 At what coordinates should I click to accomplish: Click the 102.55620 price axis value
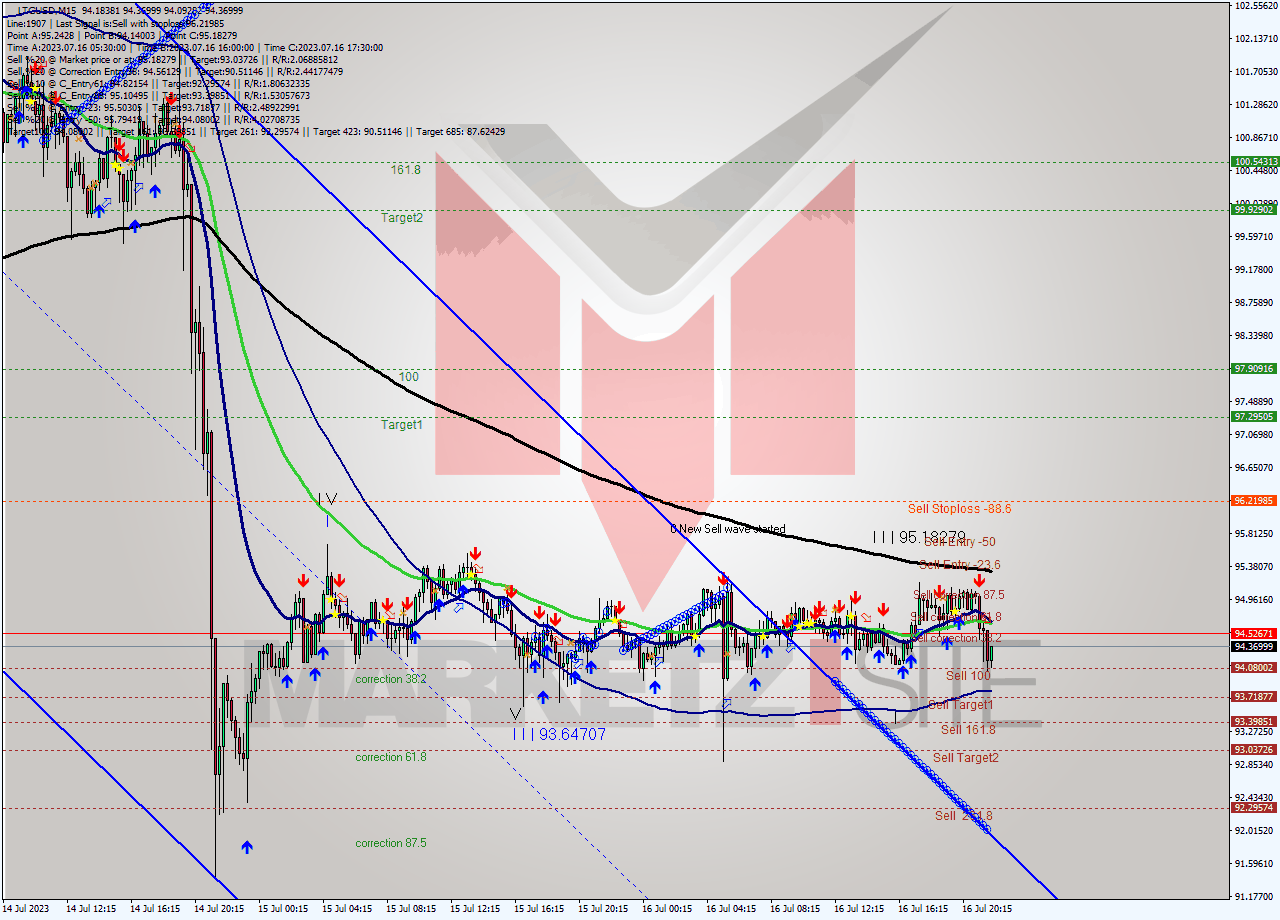coord(1256,5)
